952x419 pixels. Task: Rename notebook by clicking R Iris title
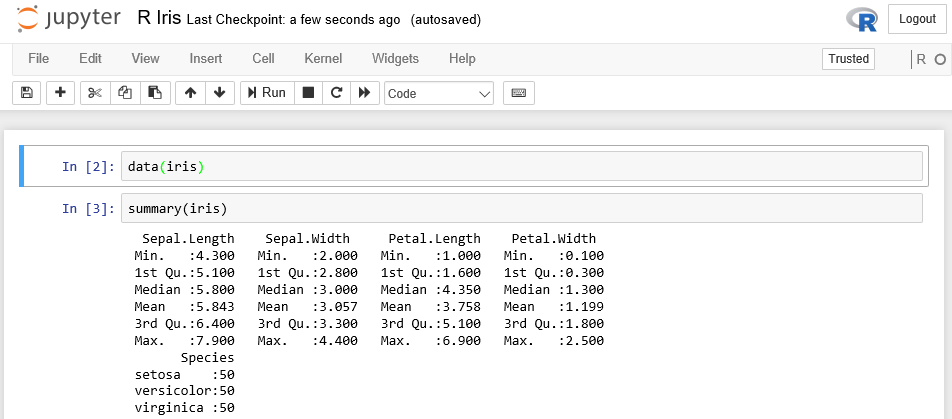[158, 19]
